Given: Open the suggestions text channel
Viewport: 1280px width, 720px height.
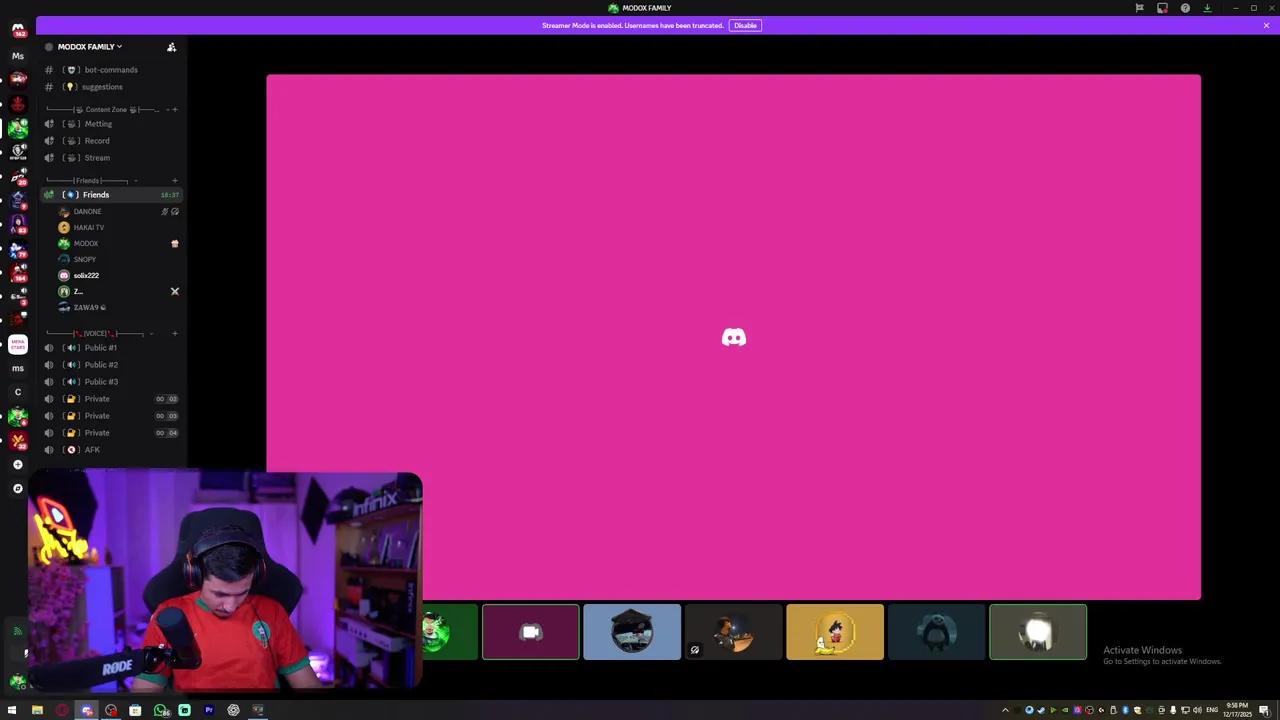Looking at the screenshot, I should [101, 87].
